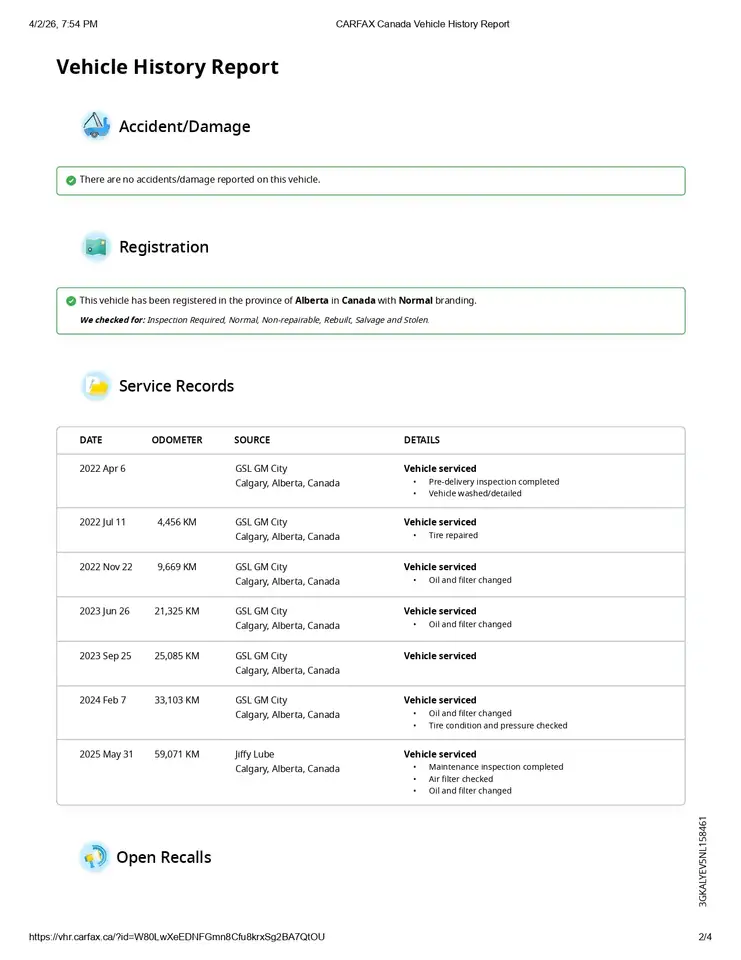Click the no accidents/damage reported message
Viewport: 741px width, 960px height.
pyautogui.click(x=200, y=179)
